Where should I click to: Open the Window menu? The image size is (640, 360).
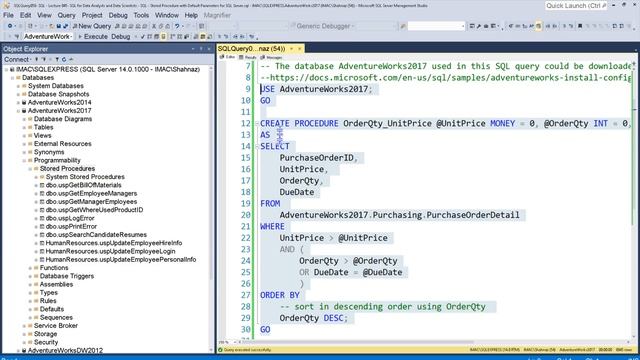[167, 15]
